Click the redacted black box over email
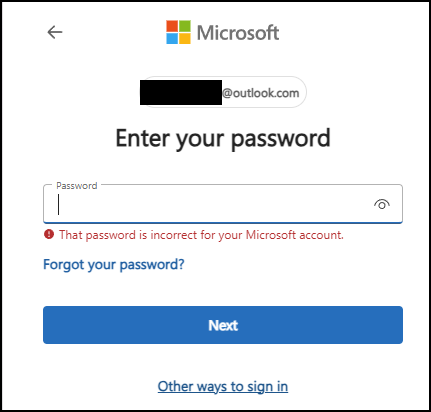Viewport: 431px width, 412px height. 181,92
